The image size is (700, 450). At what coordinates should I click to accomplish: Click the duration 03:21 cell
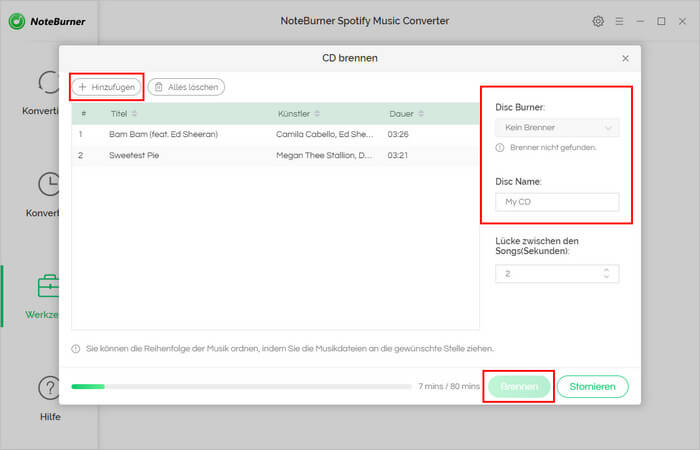coord(397,155)
